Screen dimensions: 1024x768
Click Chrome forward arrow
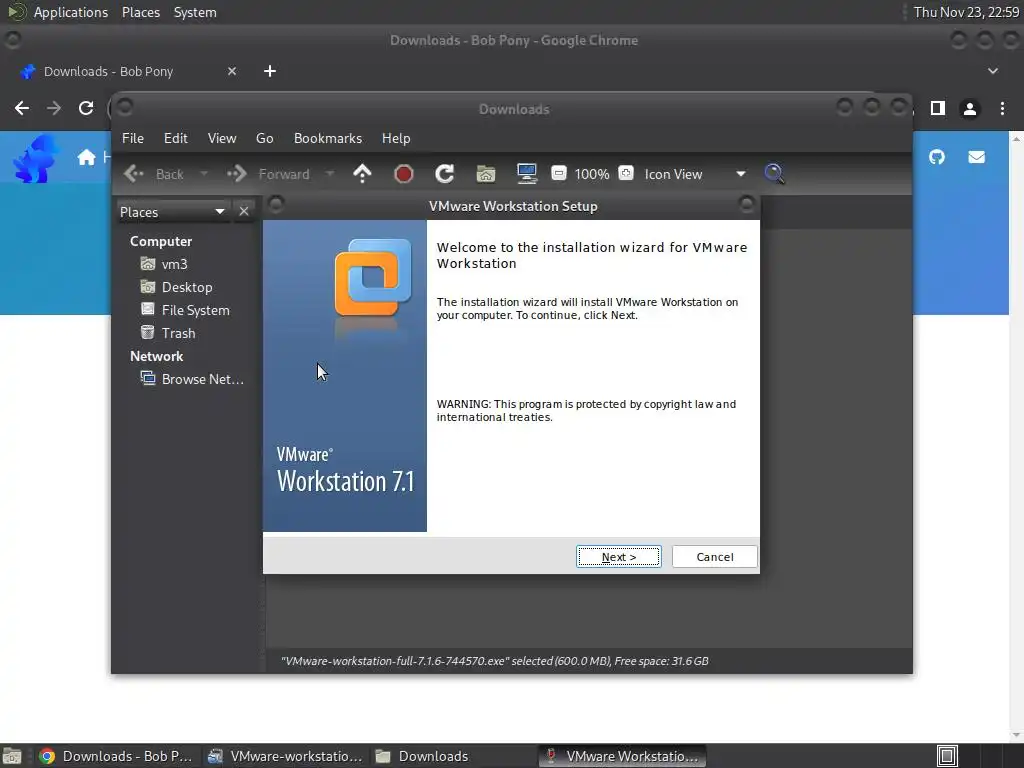pos(54,108)
